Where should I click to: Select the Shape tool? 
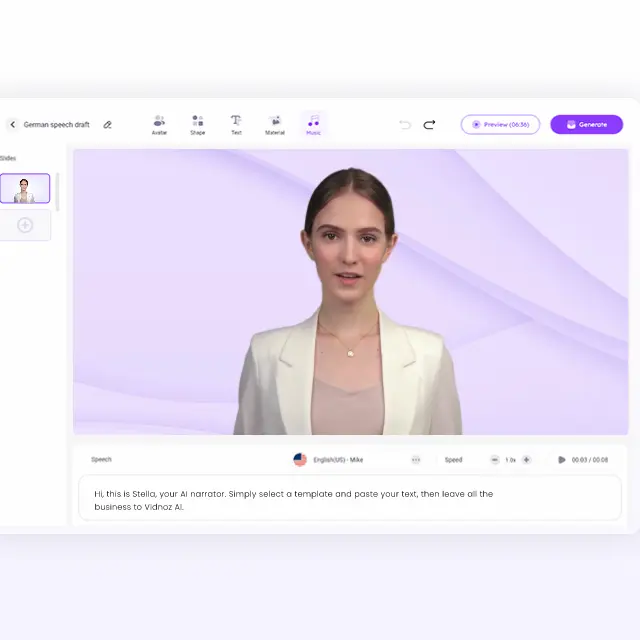pos(197,124)
